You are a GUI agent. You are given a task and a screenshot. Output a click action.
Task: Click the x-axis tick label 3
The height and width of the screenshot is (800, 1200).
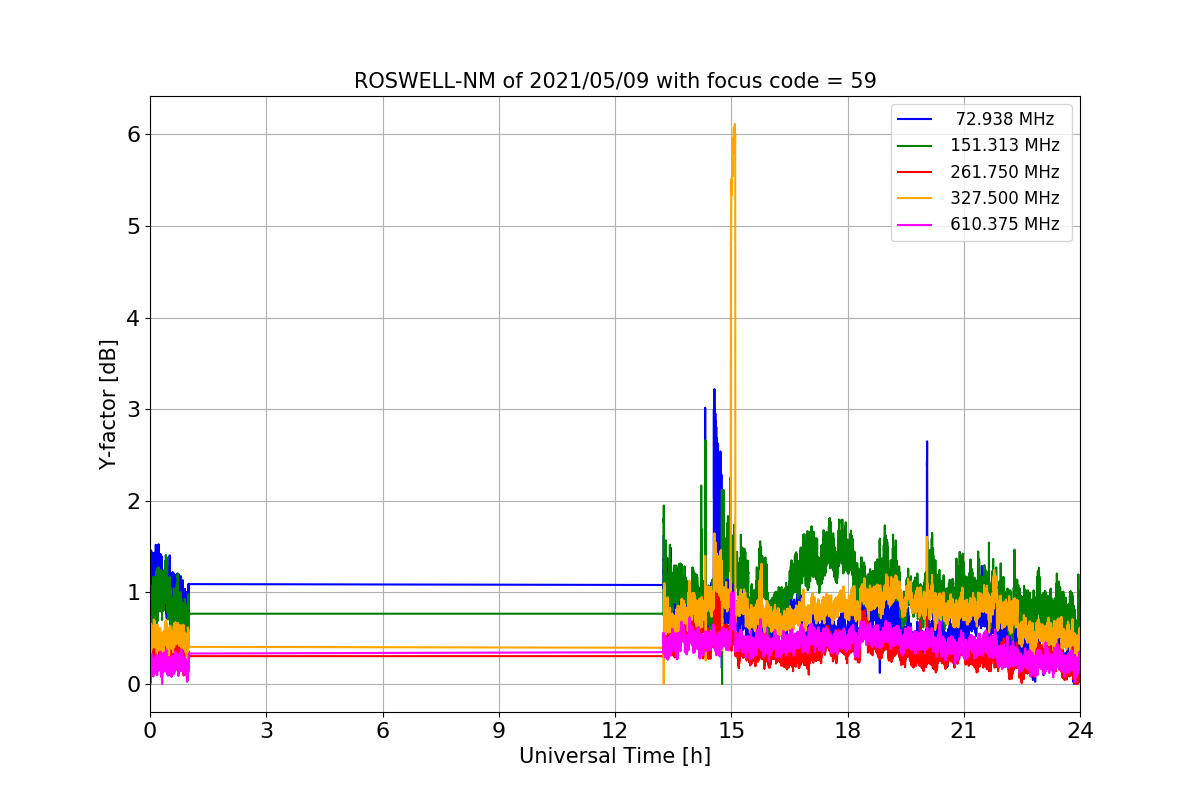(266, 730)
